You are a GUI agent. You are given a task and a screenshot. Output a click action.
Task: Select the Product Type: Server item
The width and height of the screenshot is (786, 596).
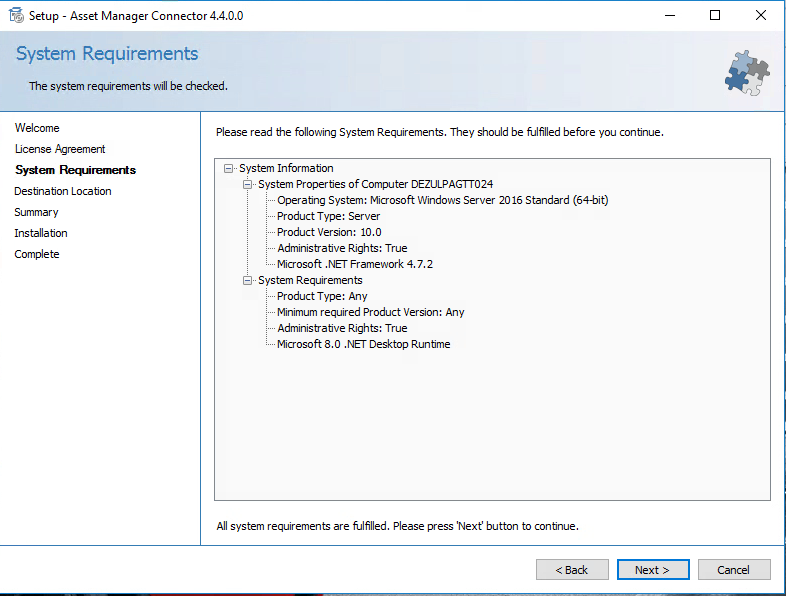328,216
